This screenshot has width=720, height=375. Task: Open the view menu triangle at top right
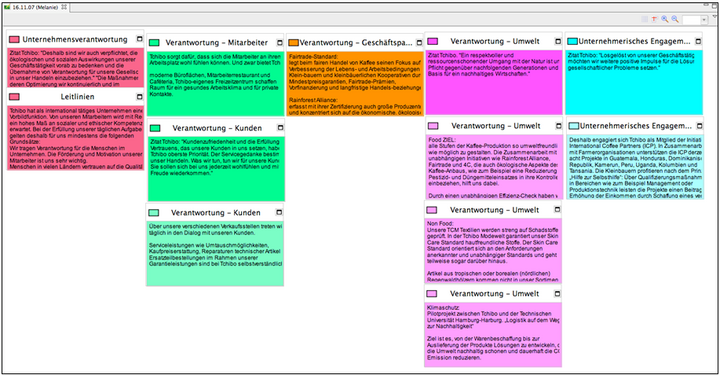coord(715,17)
